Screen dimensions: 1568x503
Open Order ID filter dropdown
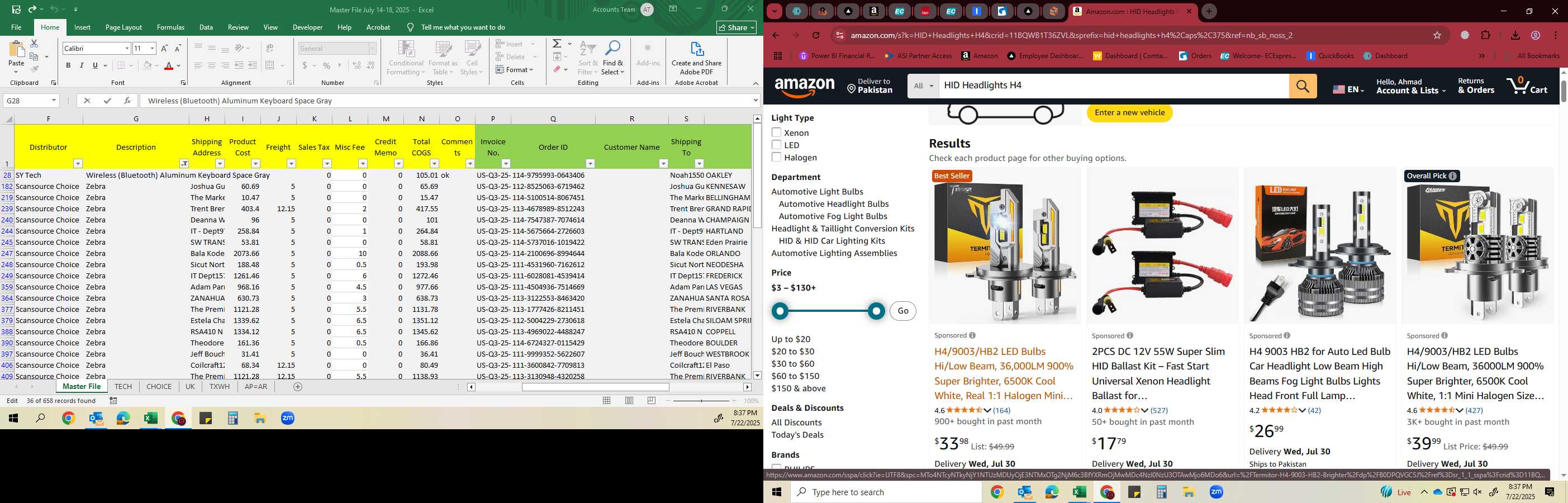[590, 163]
